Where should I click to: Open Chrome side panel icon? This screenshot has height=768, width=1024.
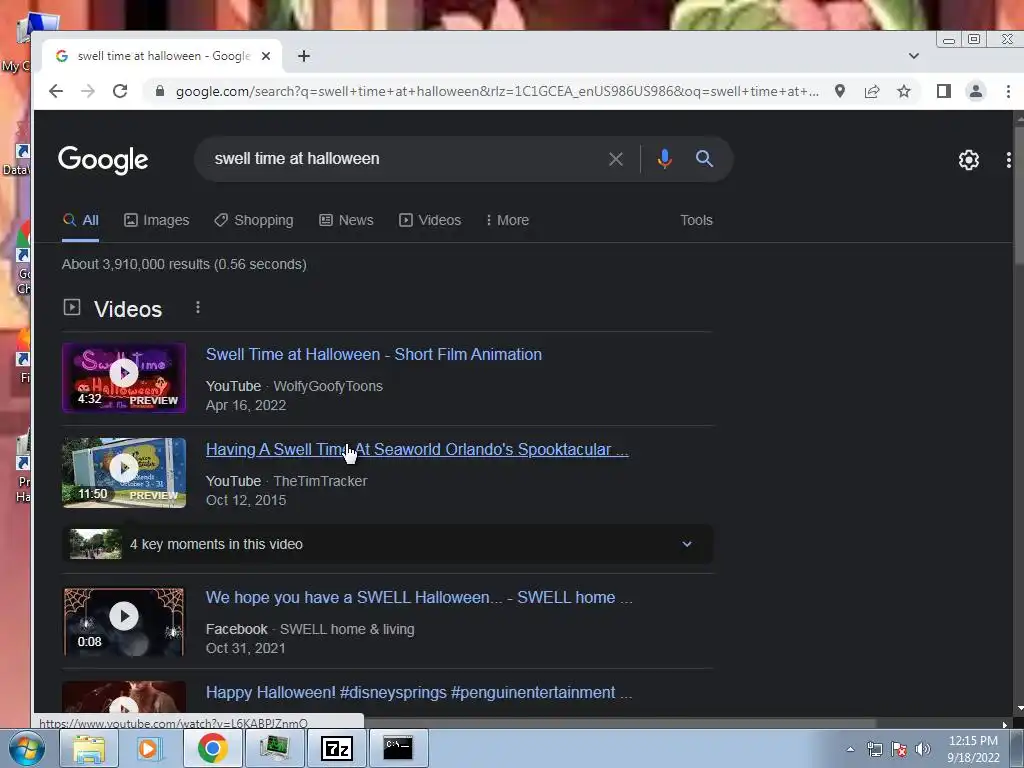pyautogui.click(x=944, y=91)
